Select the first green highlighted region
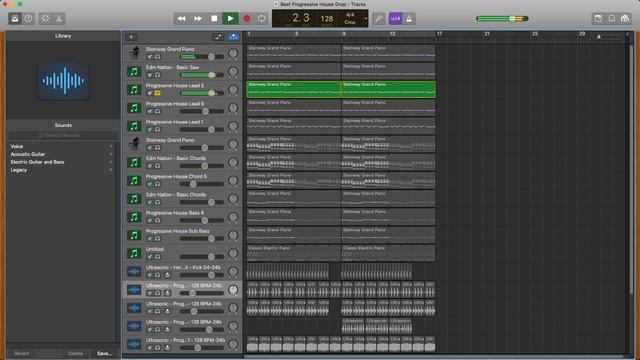Screen dimensions: 640x360 click(x=293, y=89)
